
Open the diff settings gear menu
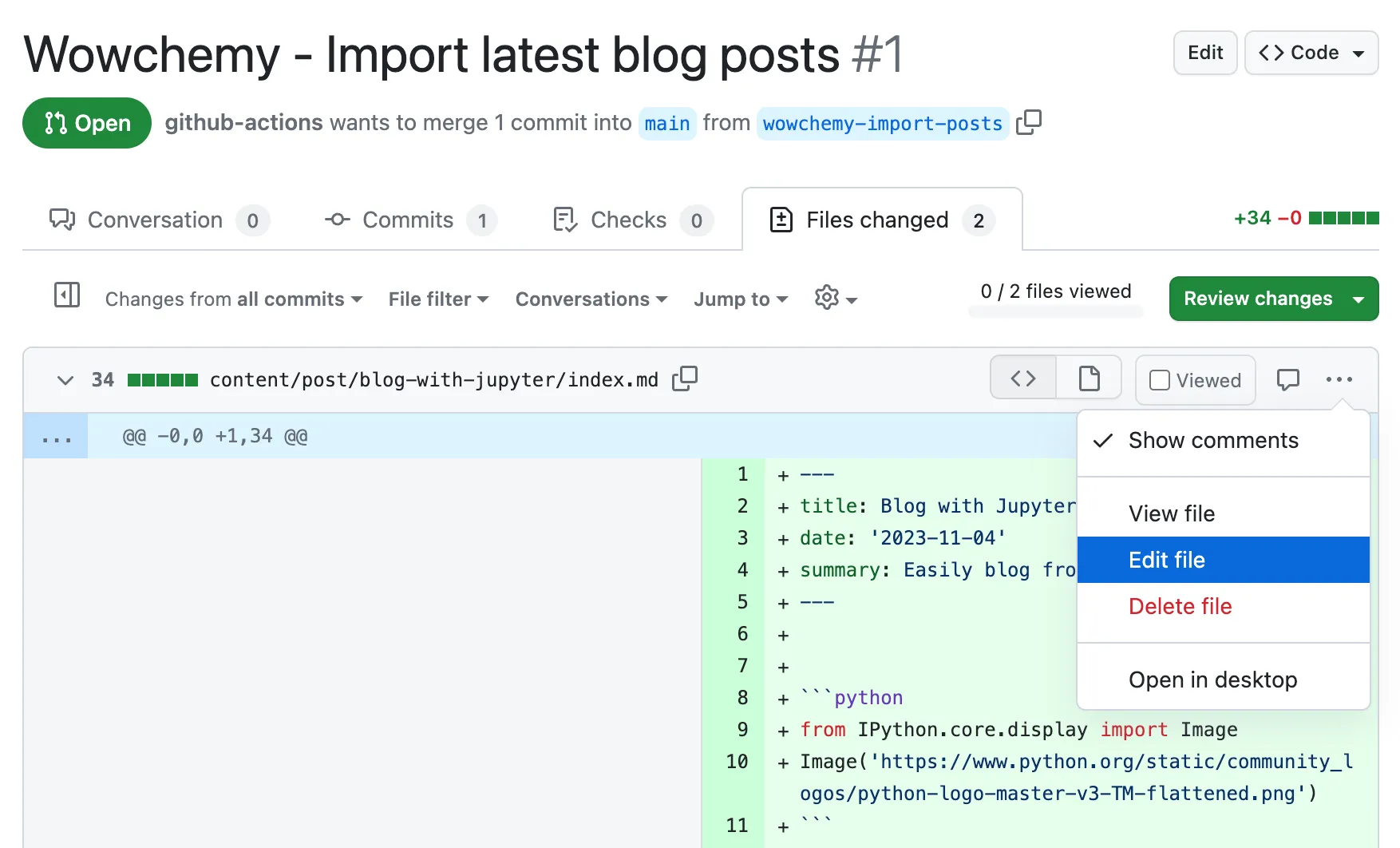[835, 299]
